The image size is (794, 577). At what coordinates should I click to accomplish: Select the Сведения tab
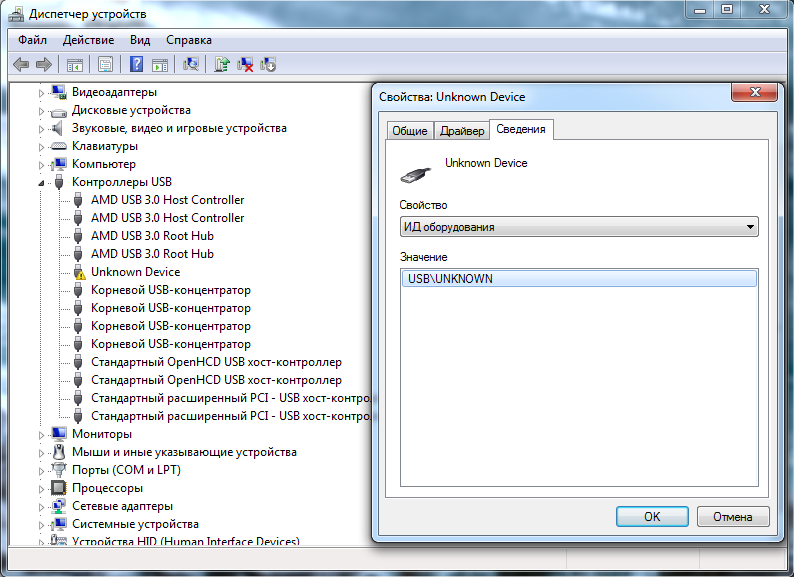coord(521,129)
